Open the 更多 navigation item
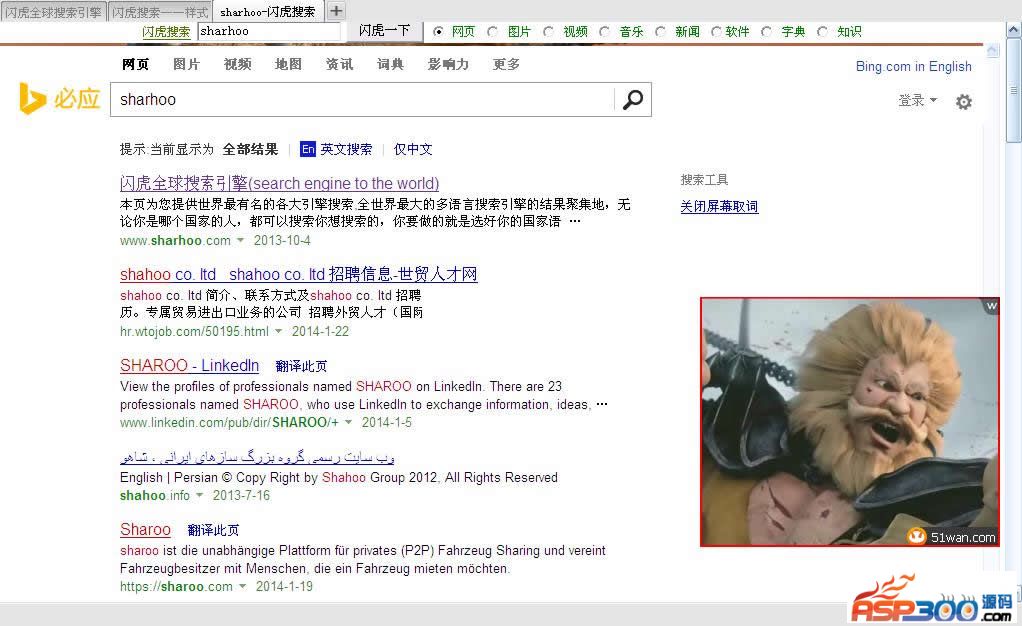 pos(506,64)
